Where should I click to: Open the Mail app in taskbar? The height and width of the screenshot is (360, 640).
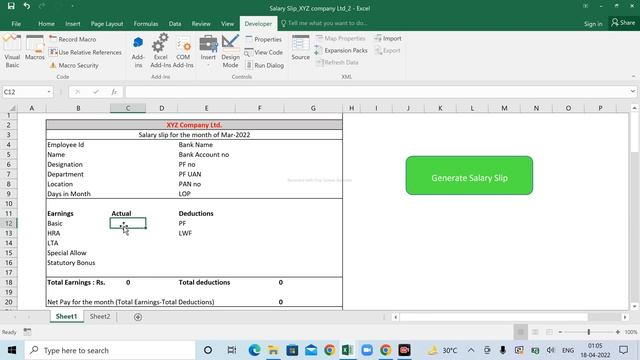pos(311,350)
